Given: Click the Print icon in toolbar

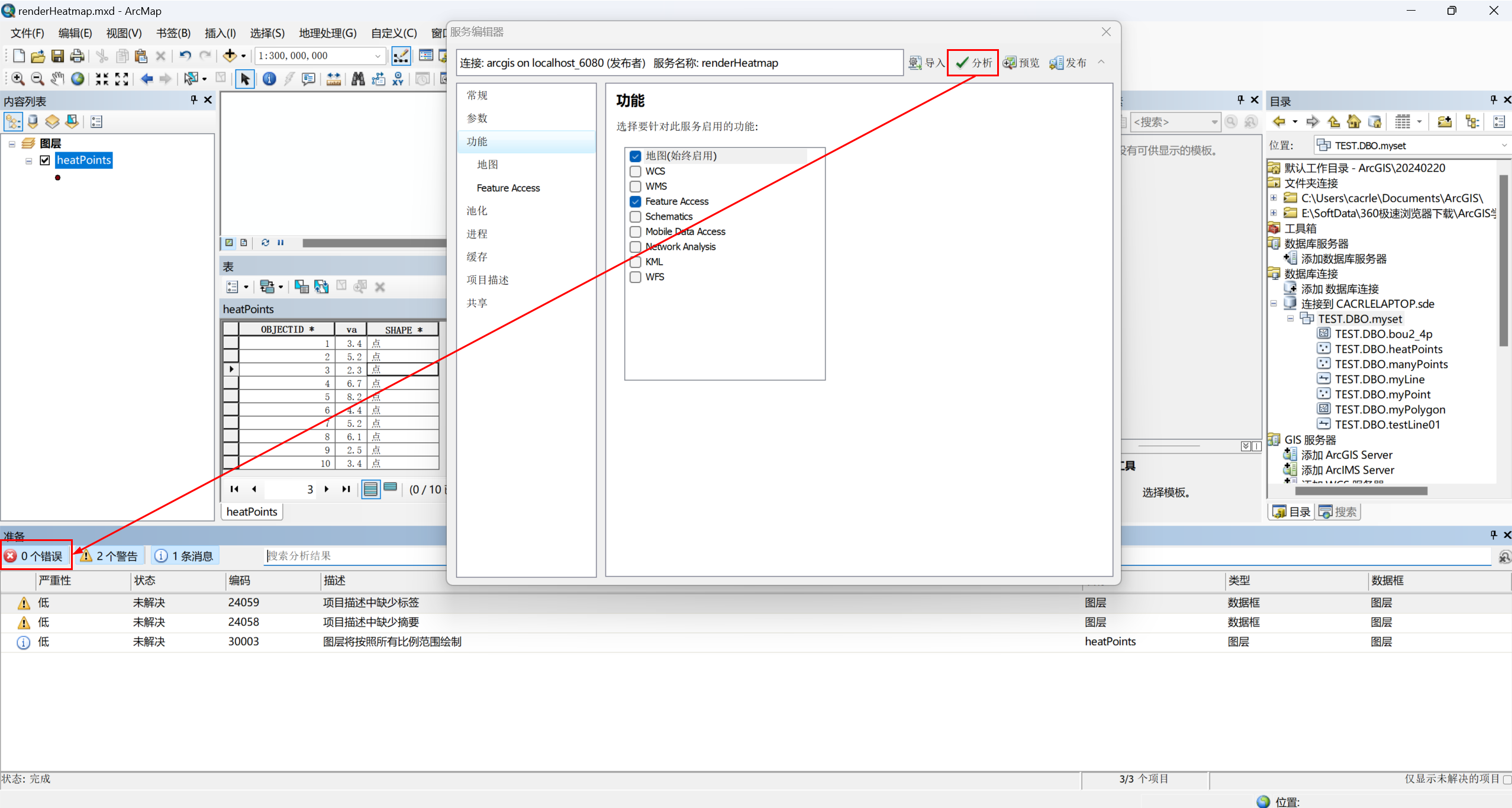Looking at the screenshot, I should [x=77, y=56].
